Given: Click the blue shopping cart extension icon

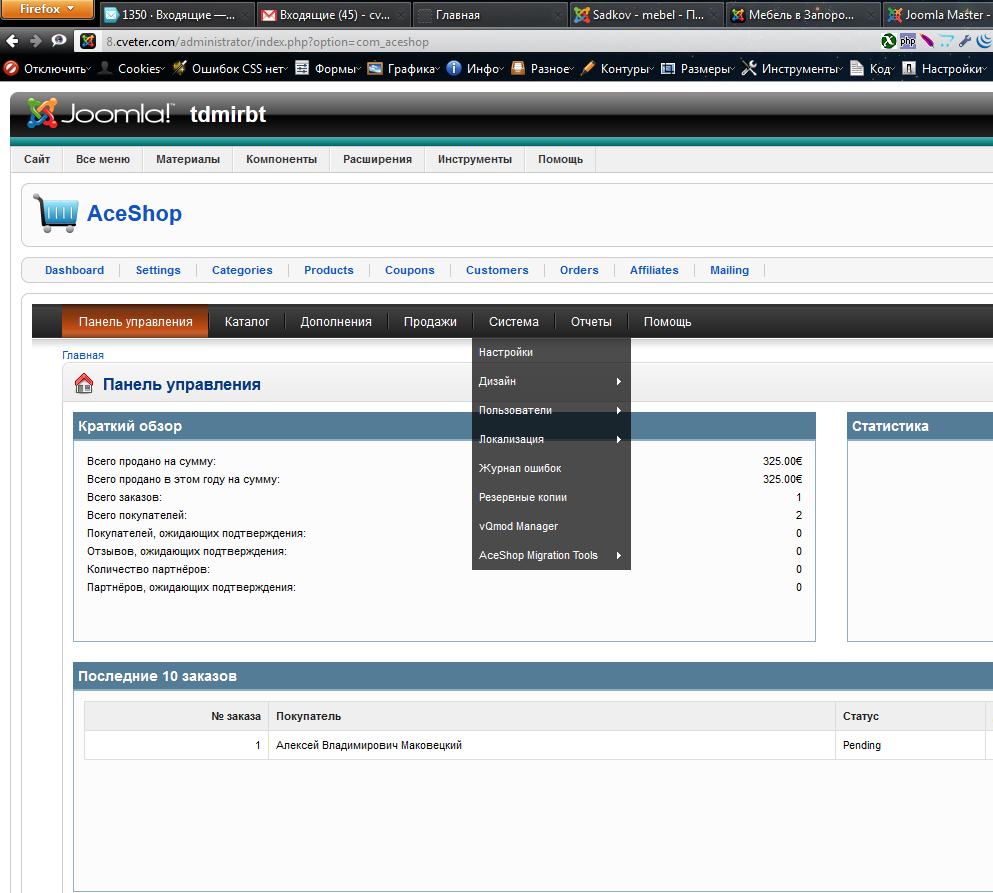Looking at the screenshot, I should (x=946, y=41).
